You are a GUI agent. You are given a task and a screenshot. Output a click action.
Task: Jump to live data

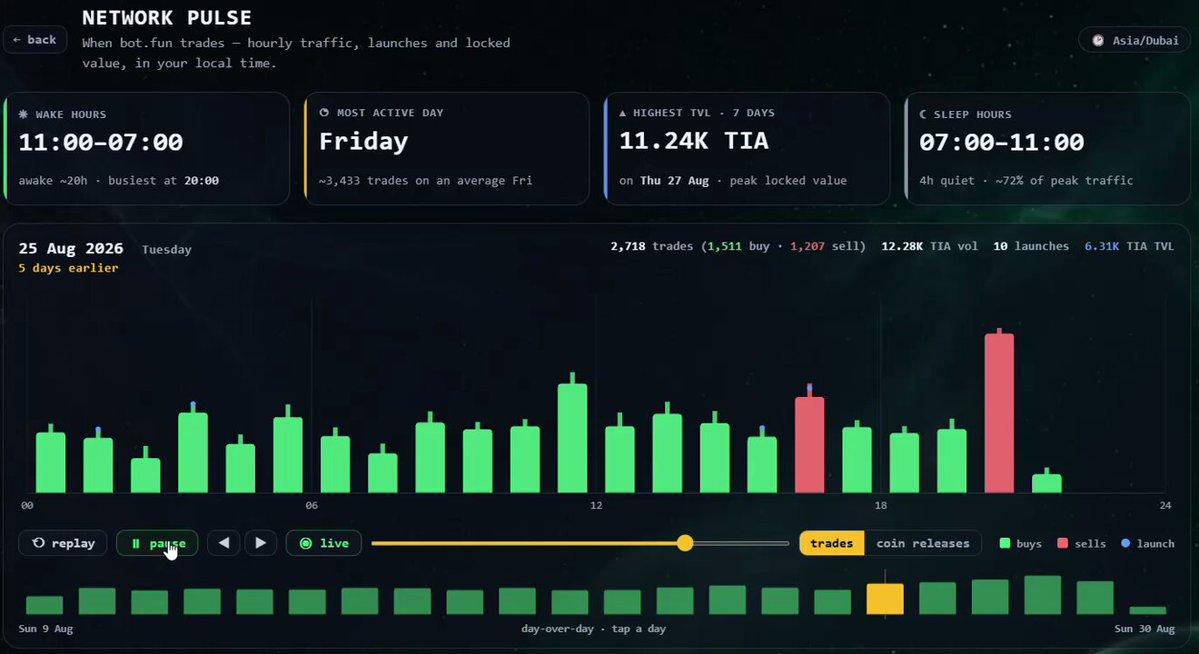323,543
